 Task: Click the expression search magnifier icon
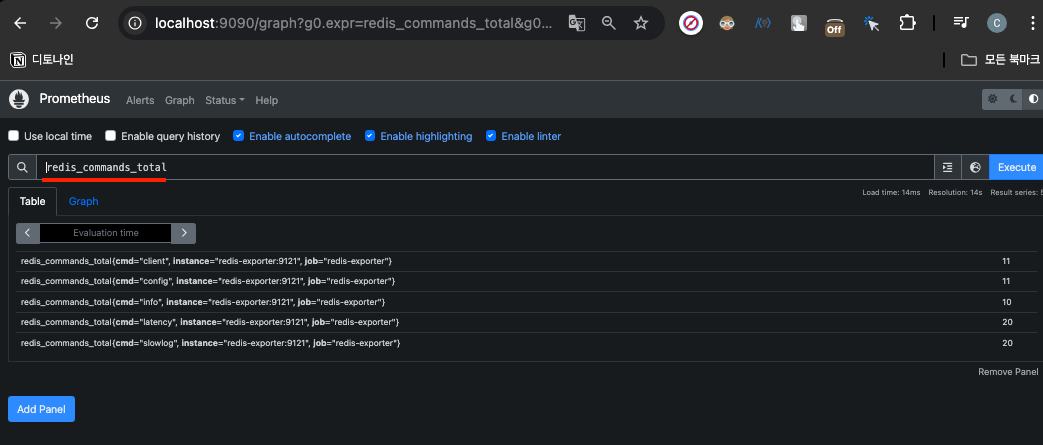click(x=22, y=167)
